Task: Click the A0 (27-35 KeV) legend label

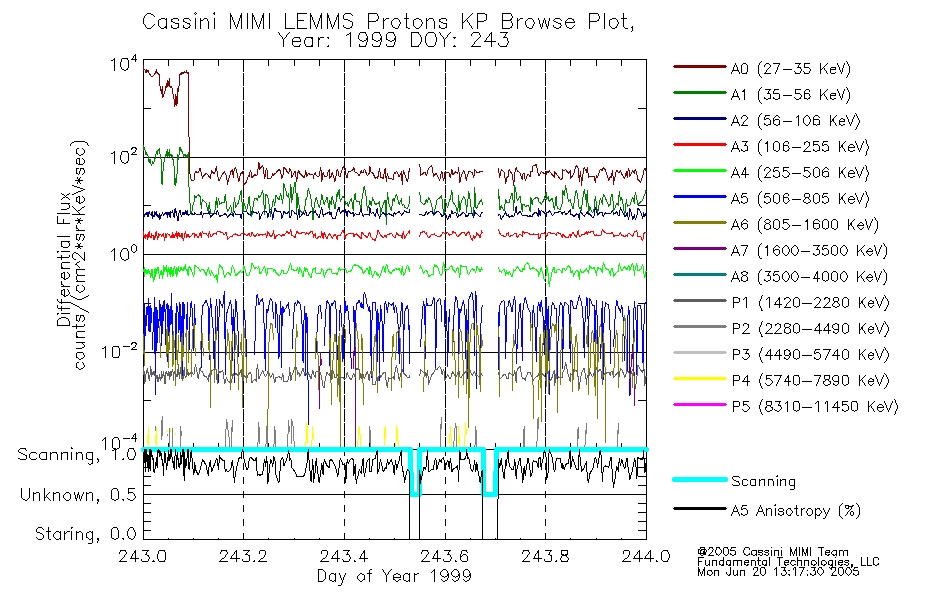Action: [x=790, y=69]
